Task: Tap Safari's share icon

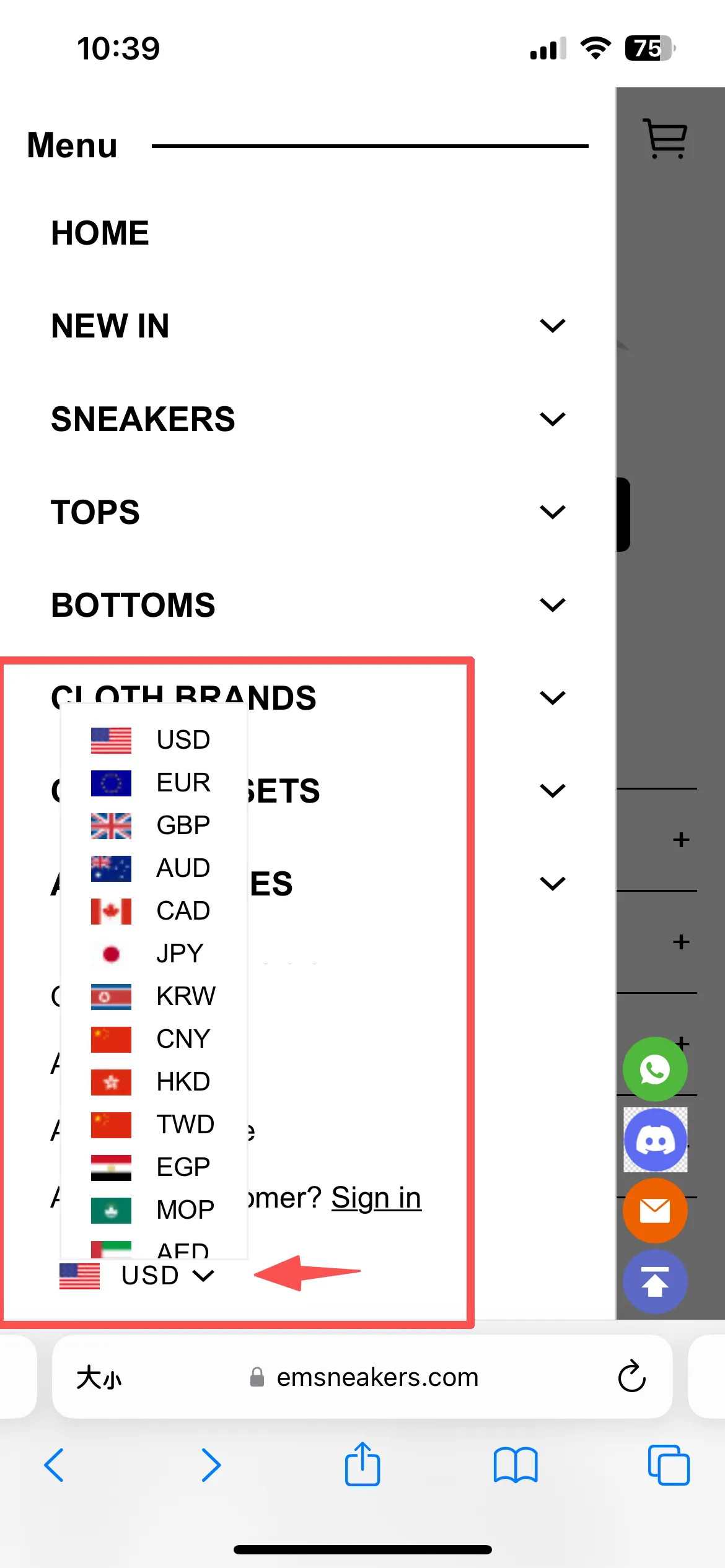Action: [x=362, y=1465]
